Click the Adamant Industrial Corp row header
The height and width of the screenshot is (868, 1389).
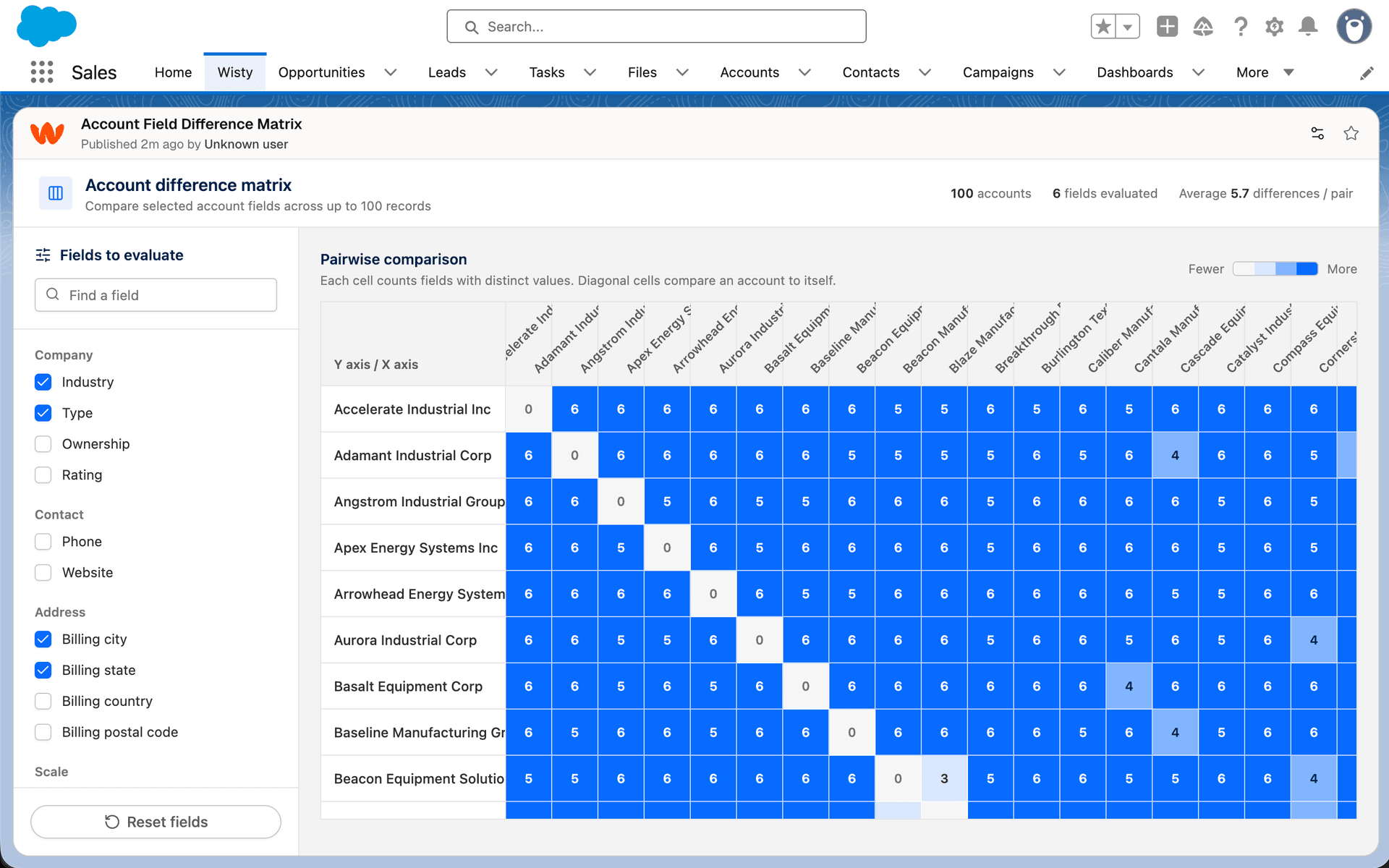point(413,456)
